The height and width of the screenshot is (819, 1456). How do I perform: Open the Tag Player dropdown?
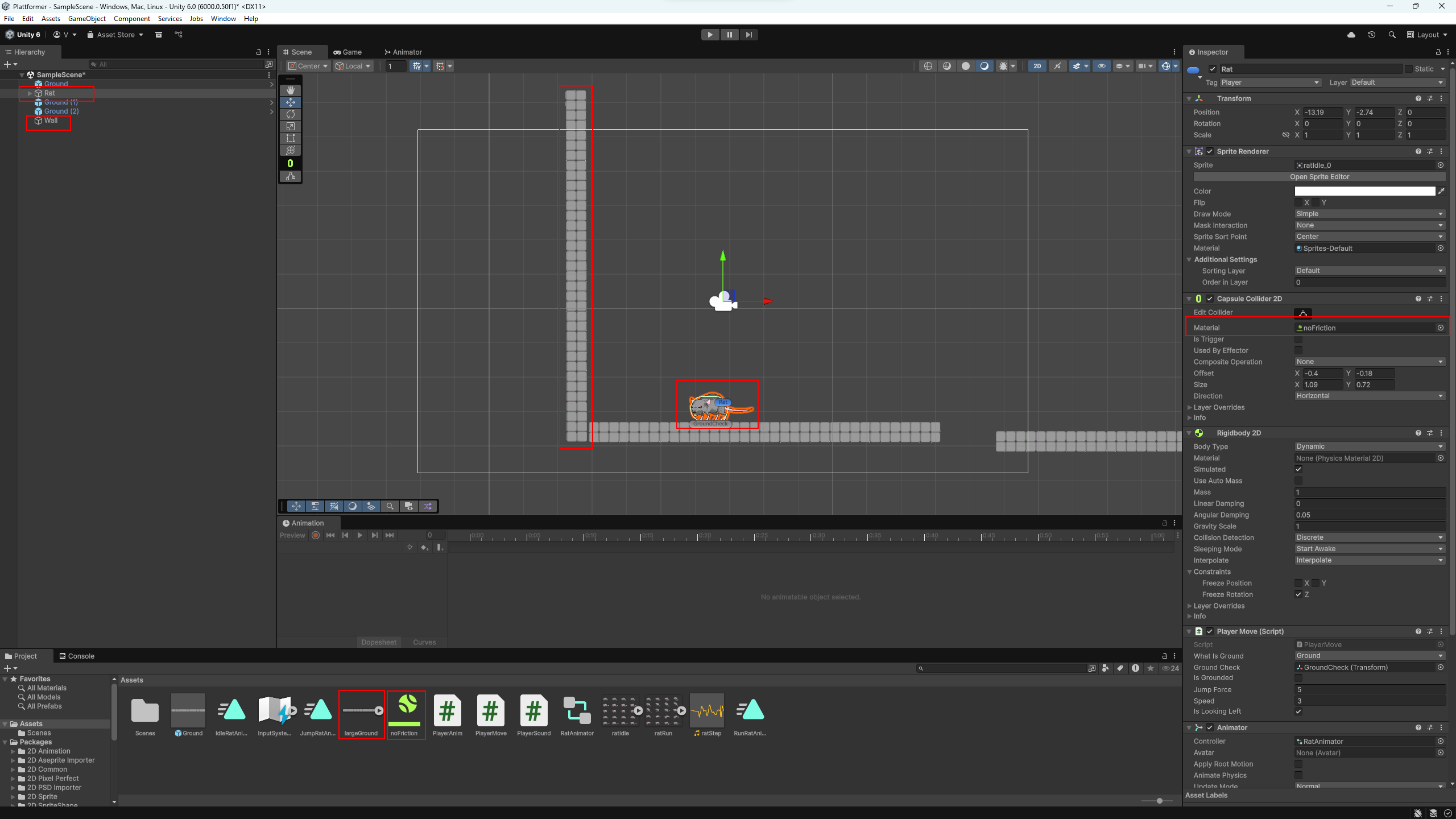pos(1269,82)
